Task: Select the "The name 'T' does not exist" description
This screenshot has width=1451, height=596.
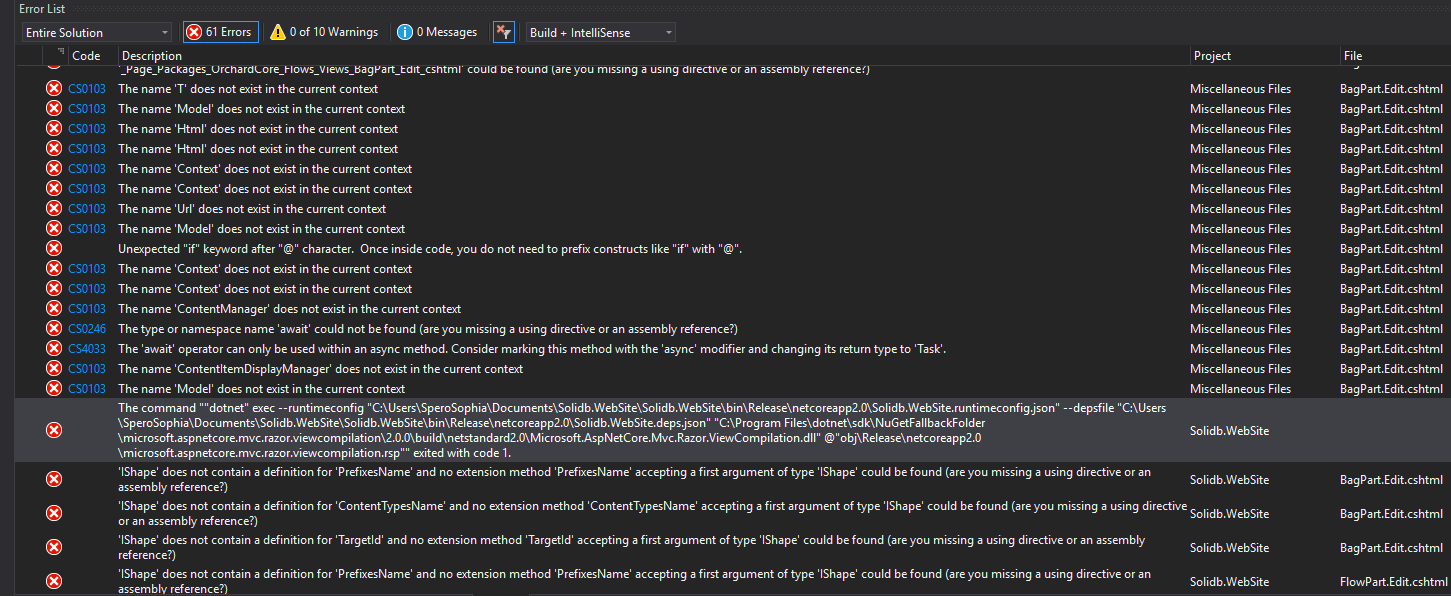Action: (248, 89)
